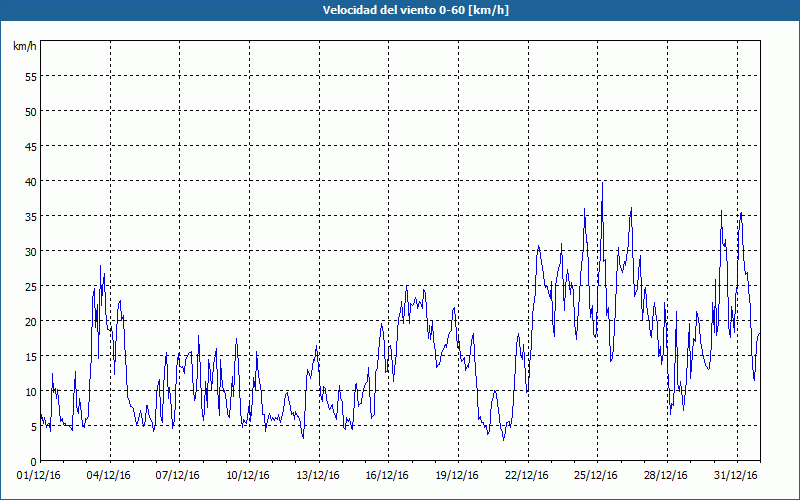The image size is (800, 500).
Task: Click the chart title 'Velocidad del viento 0-60 [km/h]'
Action: point(415,10)
